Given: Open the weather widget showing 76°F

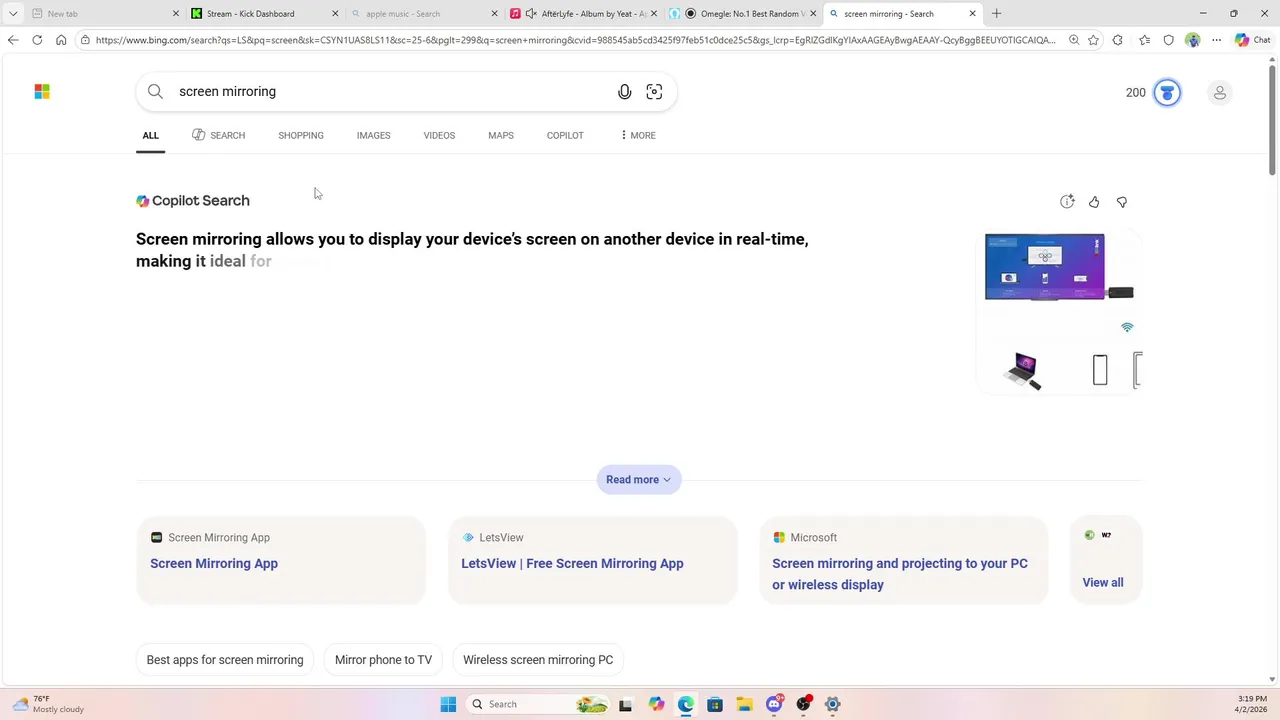Looking at the screenshot, I should (x=48, y=704).
